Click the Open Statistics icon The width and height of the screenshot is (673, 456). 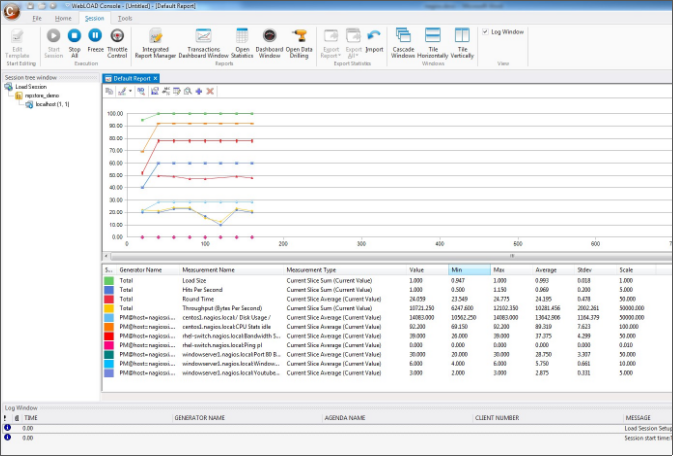click(242, 36)
